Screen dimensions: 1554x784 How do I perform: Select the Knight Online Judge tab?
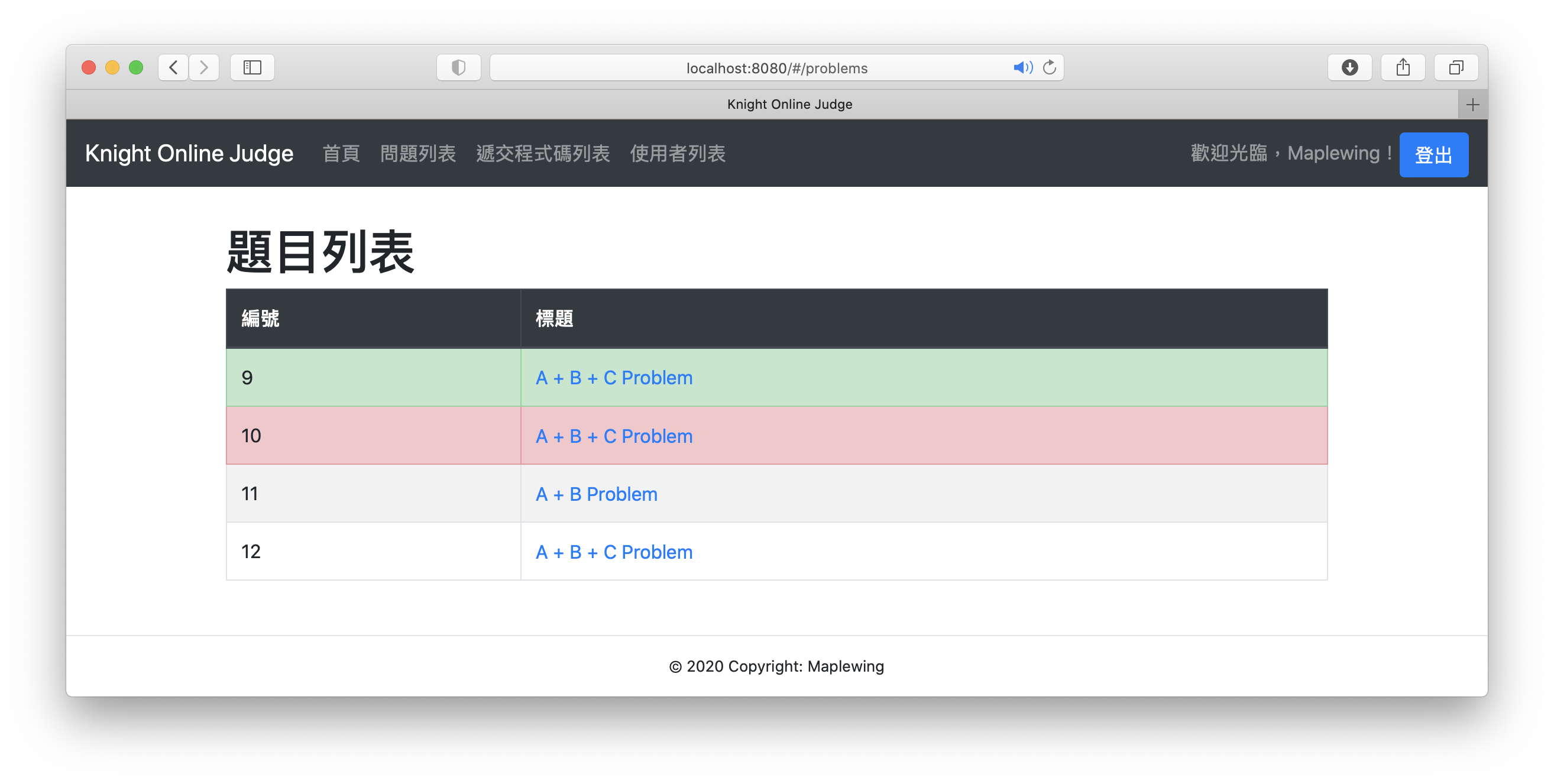point(763,104)
